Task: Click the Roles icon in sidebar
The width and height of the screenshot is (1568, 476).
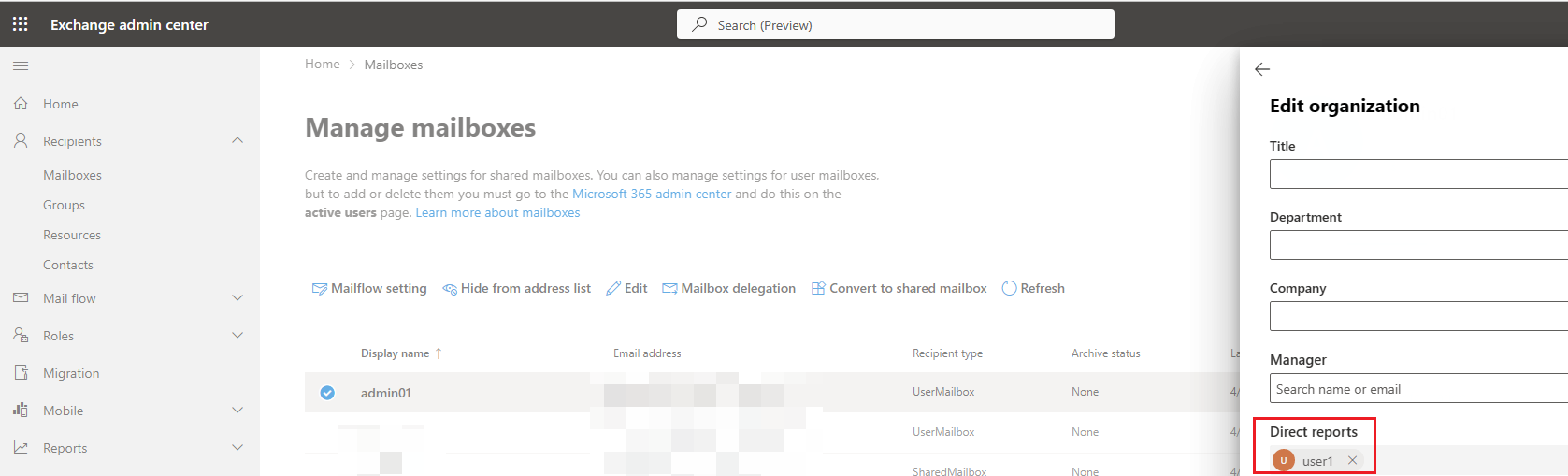Action: tap(21, 336)
